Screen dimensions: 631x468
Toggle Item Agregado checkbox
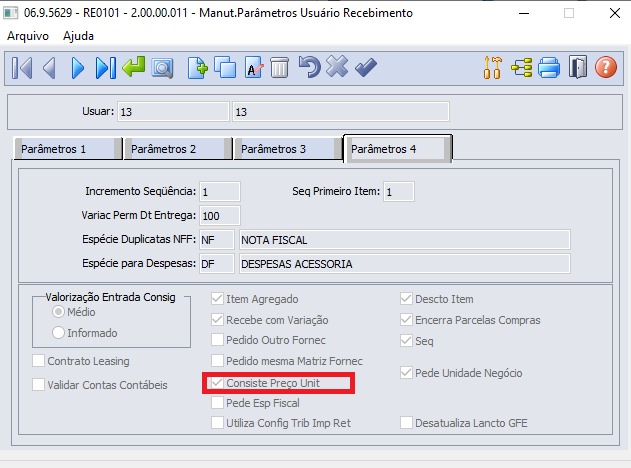click(x=217, y=299)
